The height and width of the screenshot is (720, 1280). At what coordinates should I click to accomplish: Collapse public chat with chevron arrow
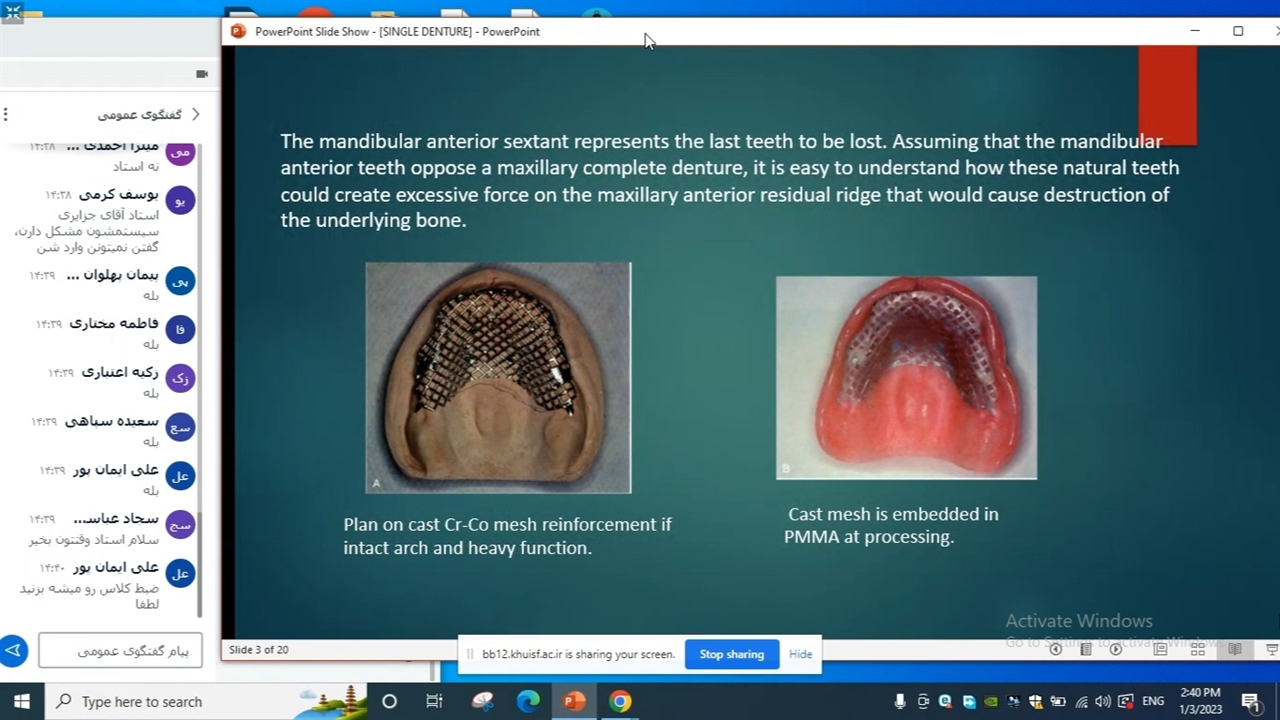click(x=196, y=114)
